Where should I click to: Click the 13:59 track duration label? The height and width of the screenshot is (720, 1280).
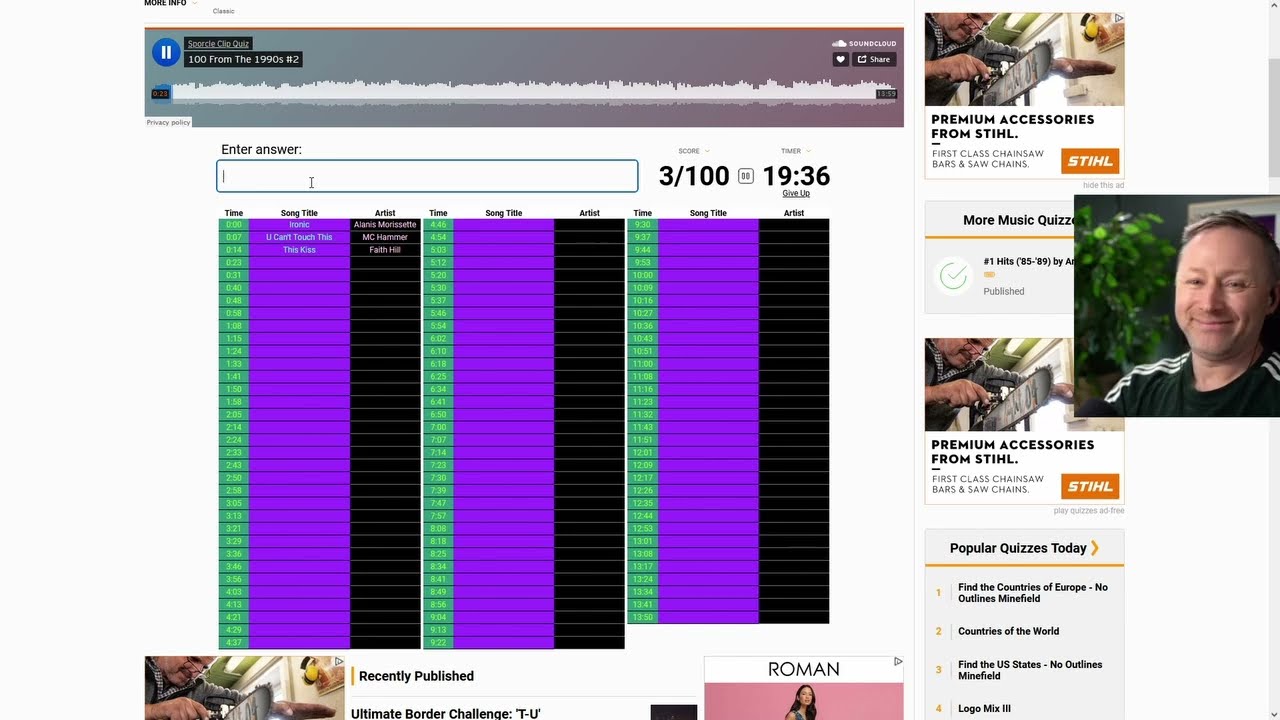[x=886, y=94]
